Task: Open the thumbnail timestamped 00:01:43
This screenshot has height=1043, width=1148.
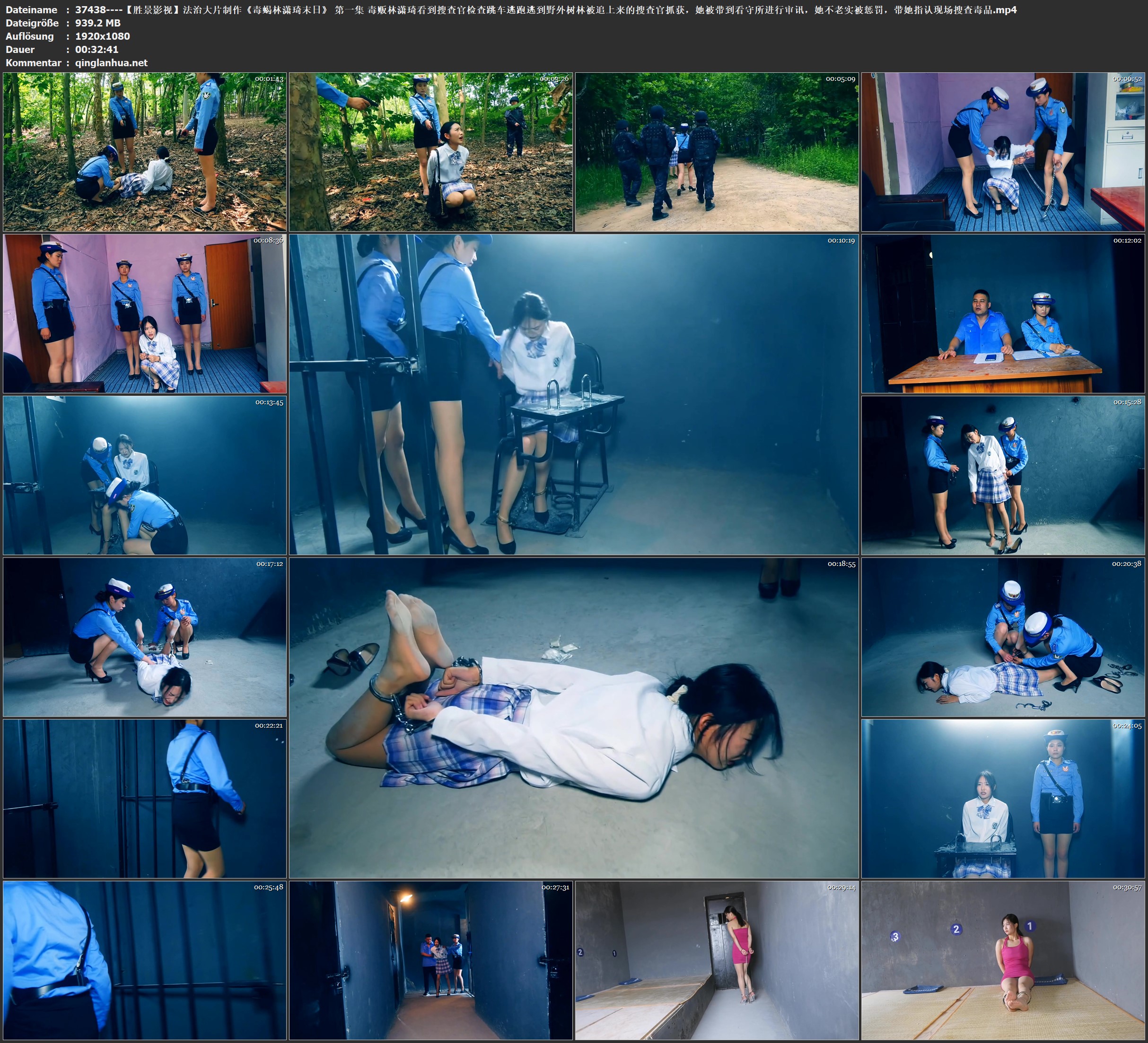Action: (145, 151)
